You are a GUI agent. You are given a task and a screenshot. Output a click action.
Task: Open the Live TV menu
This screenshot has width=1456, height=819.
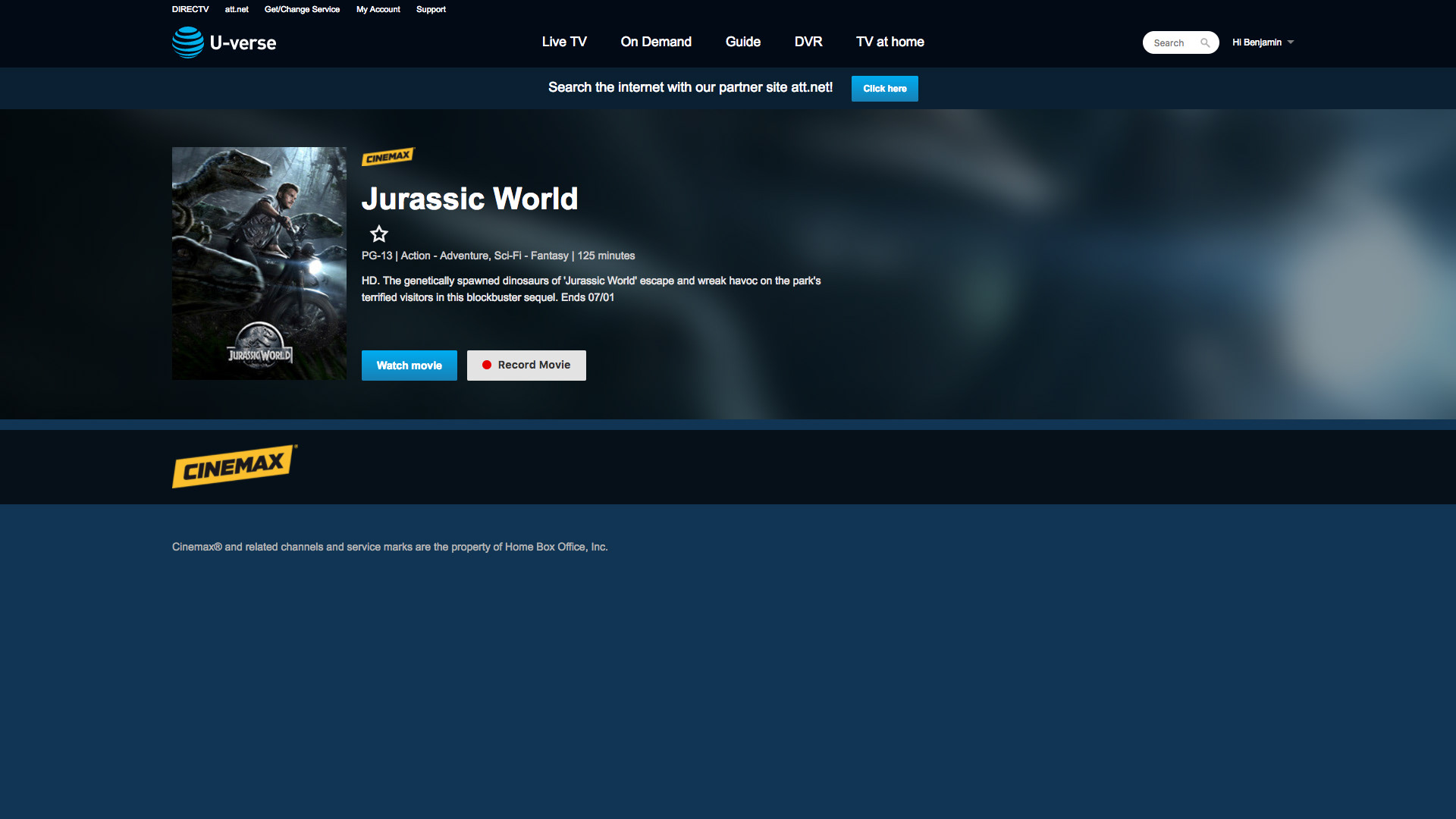point(564,42)
